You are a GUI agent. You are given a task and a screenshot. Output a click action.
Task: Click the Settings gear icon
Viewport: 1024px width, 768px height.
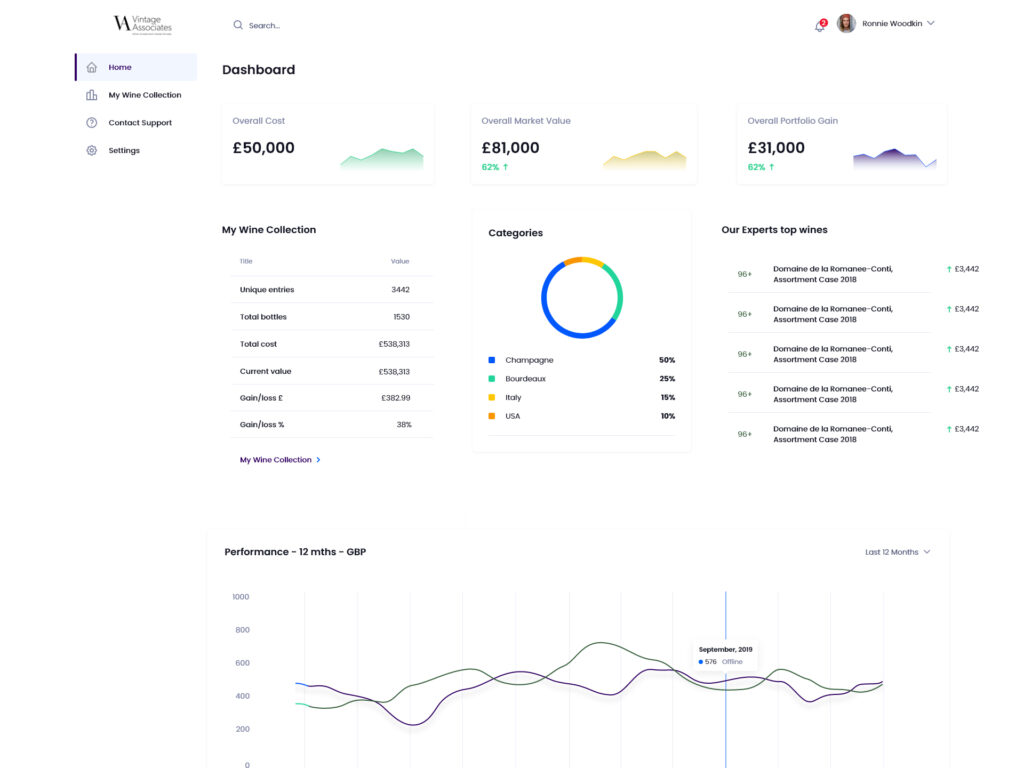tap(91, 150)
